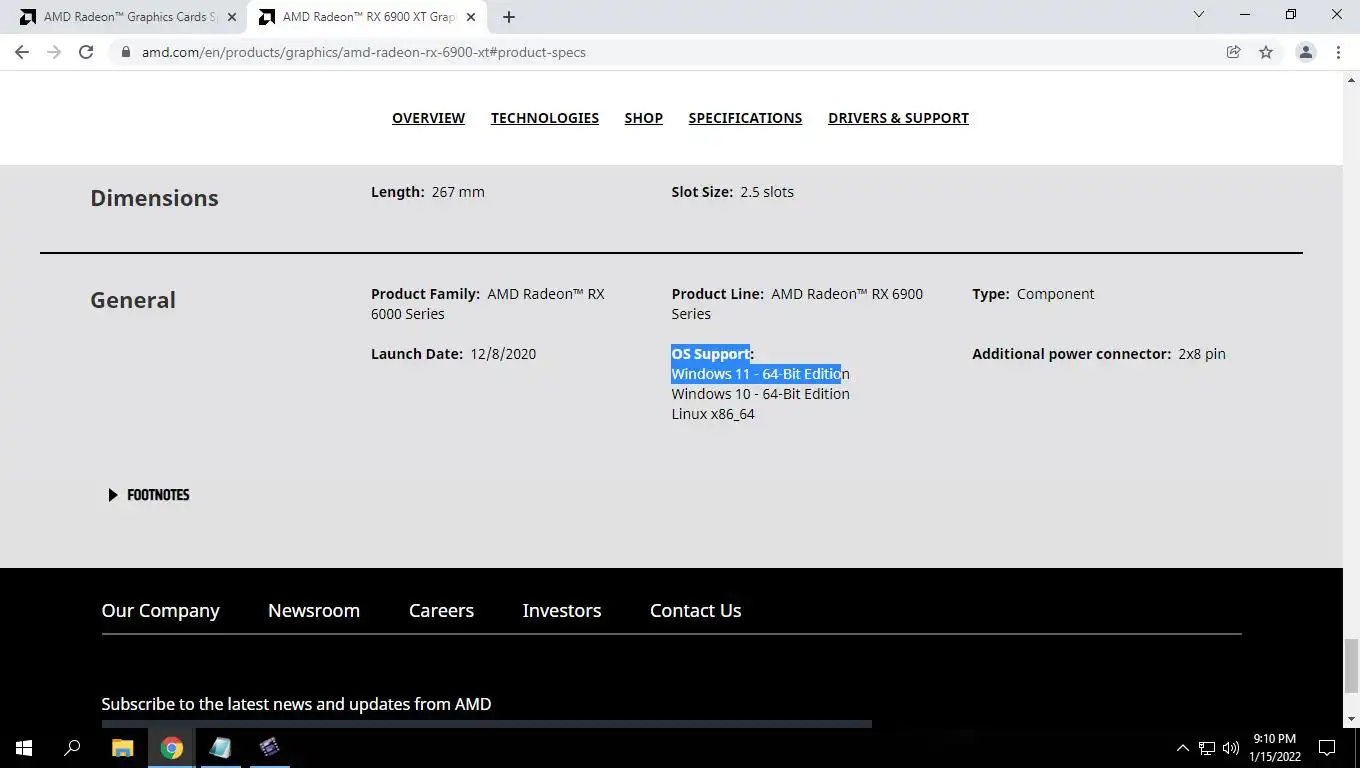Viewport: 1360px width, 768px height.
Task: Click 'Additional power connector: 2x8 pin' text
Action: point(1098,354)
